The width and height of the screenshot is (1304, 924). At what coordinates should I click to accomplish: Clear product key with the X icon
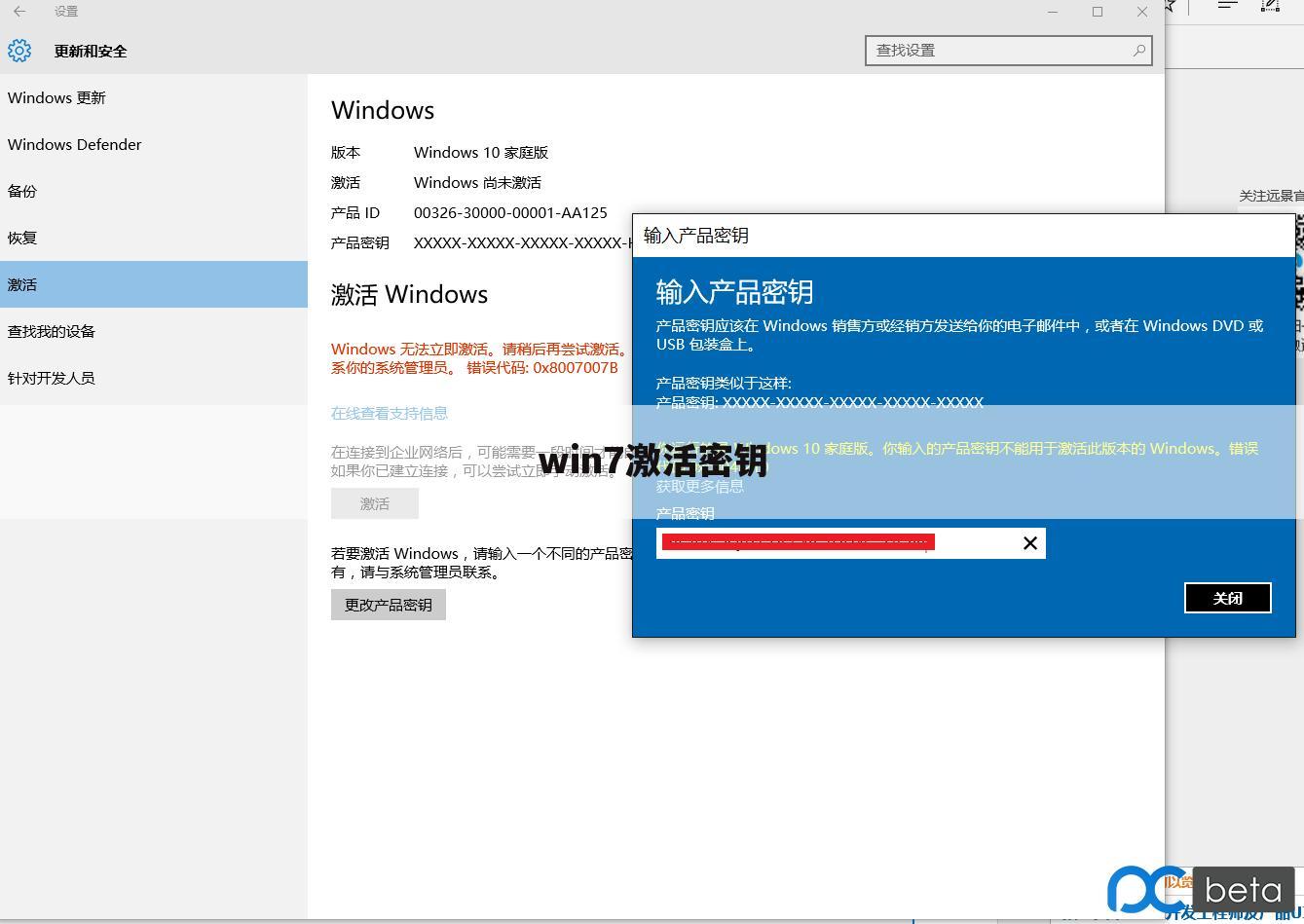[x=1030, y=543]
